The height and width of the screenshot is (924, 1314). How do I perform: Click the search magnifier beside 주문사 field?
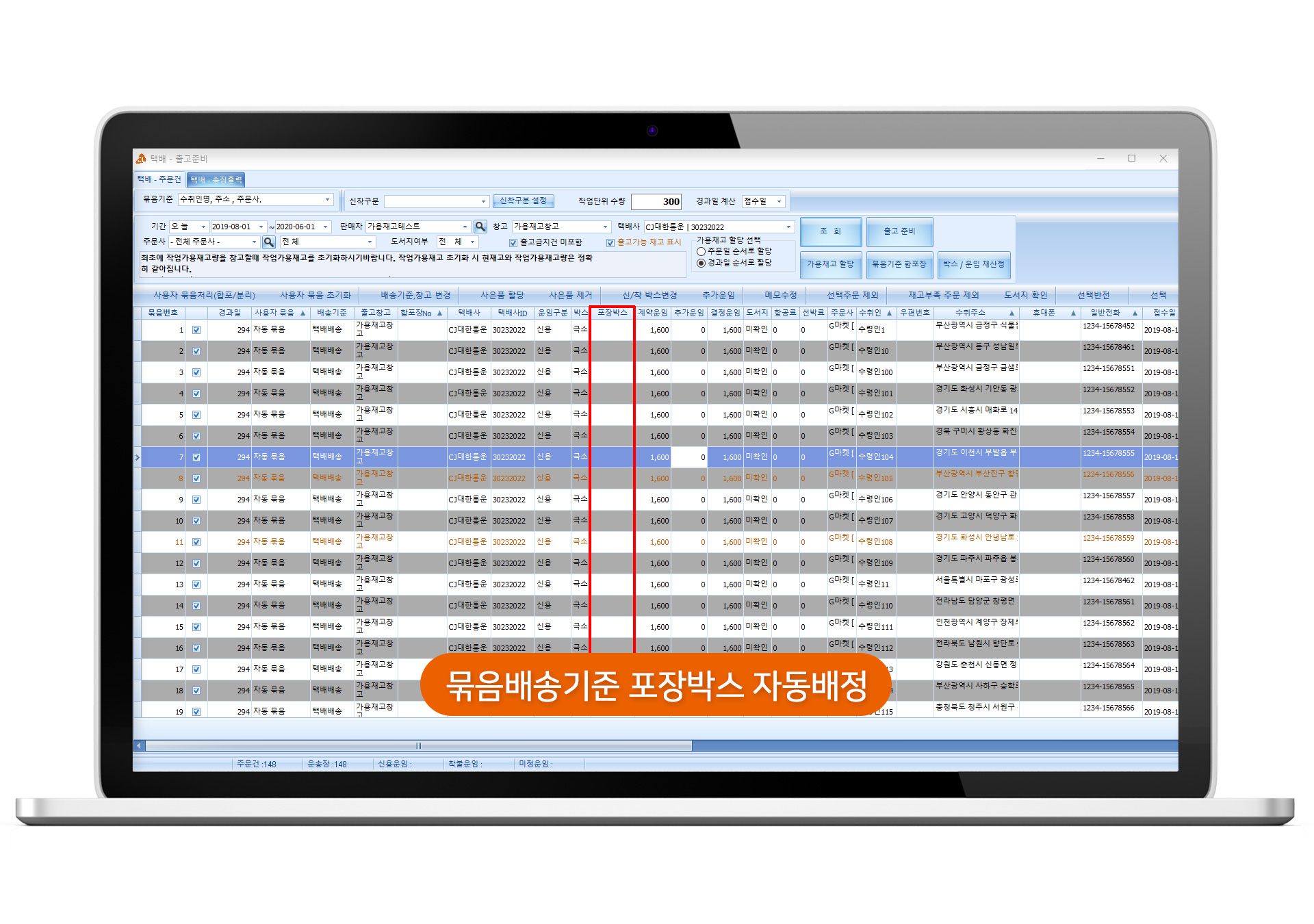point(269,242)
